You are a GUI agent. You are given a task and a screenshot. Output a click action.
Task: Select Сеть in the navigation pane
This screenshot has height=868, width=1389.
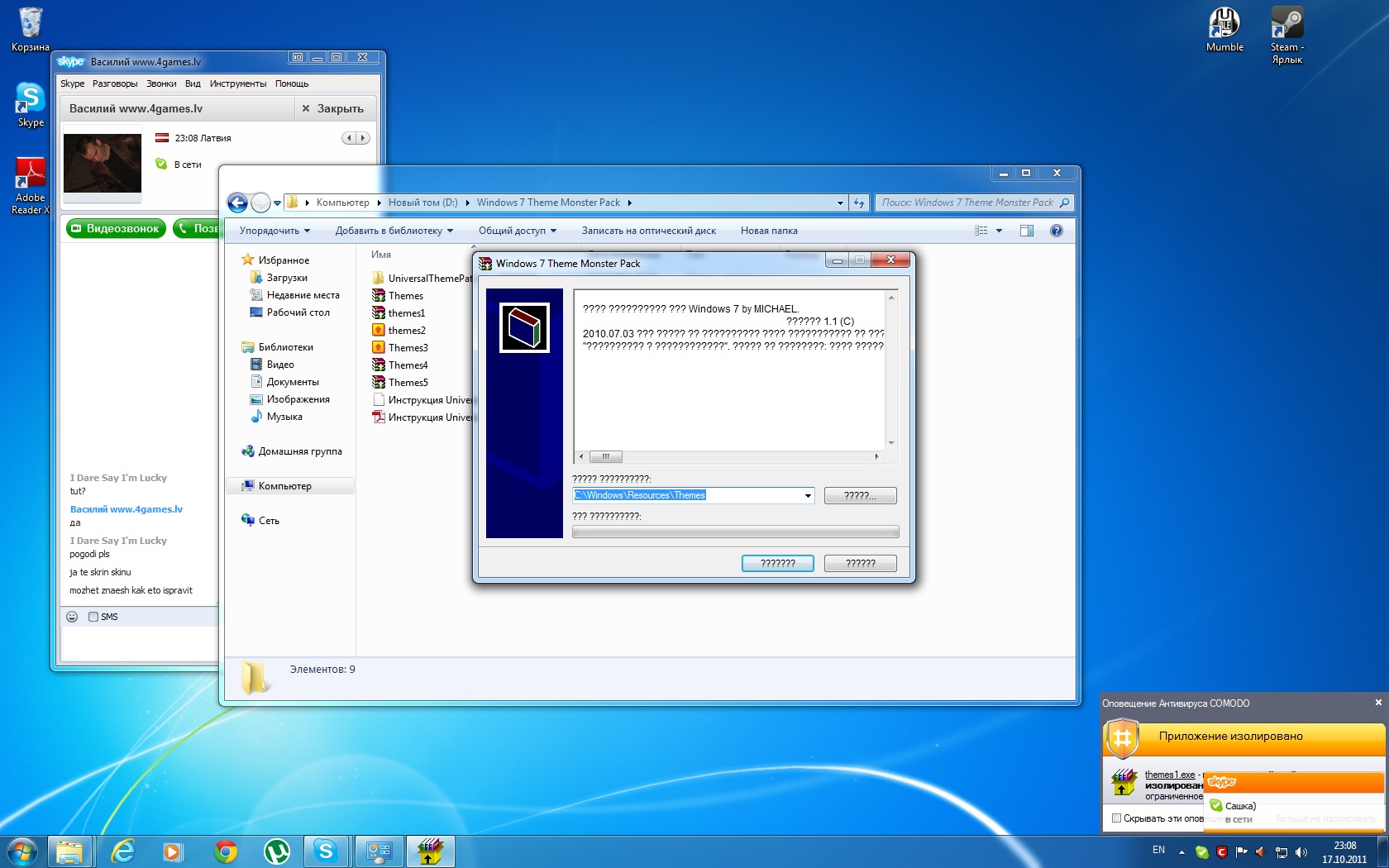260,521
